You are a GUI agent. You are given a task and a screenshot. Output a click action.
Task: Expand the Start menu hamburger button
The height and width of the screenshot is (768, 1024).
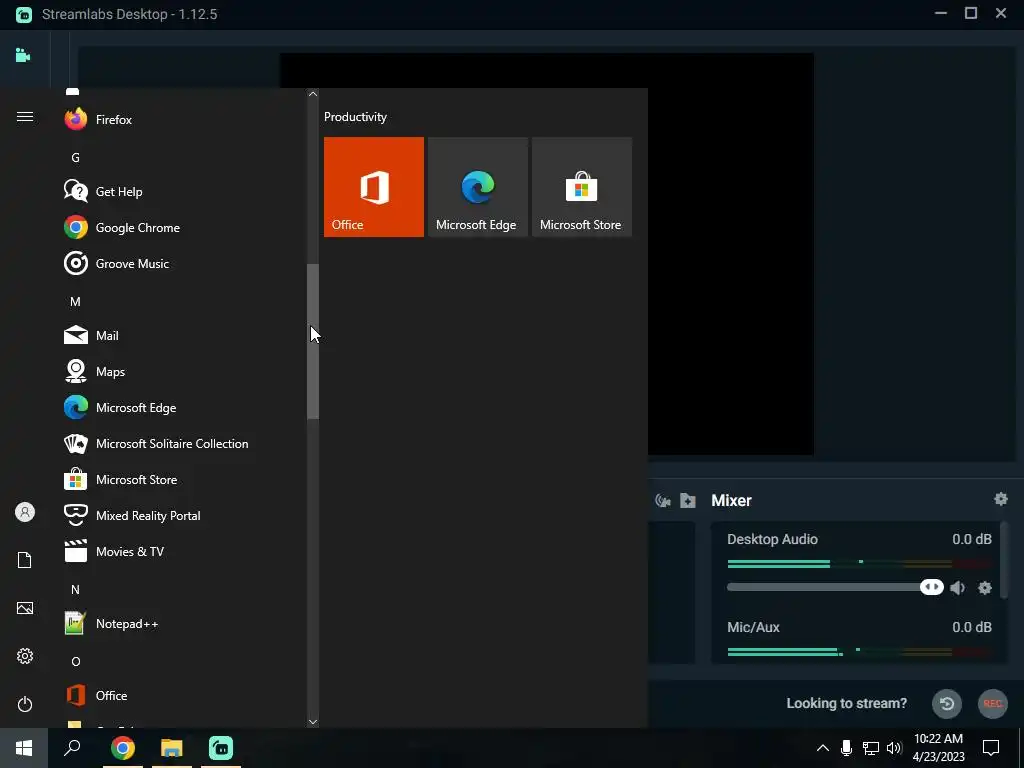pyautogui.click(x=25, y=116)
